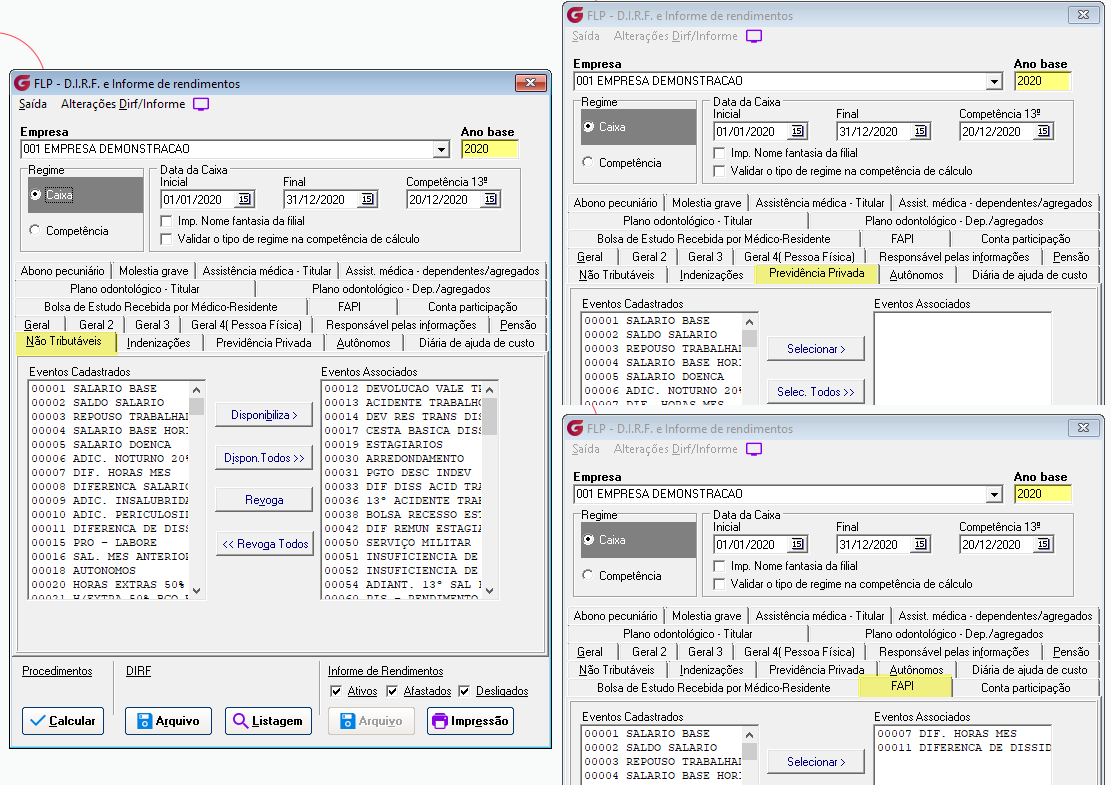This screenshot has height=785, width=1111.
Task: Select 00007 DIF. HORAS MES in bottom-right Associados
Action: click(x=964, y=734)
